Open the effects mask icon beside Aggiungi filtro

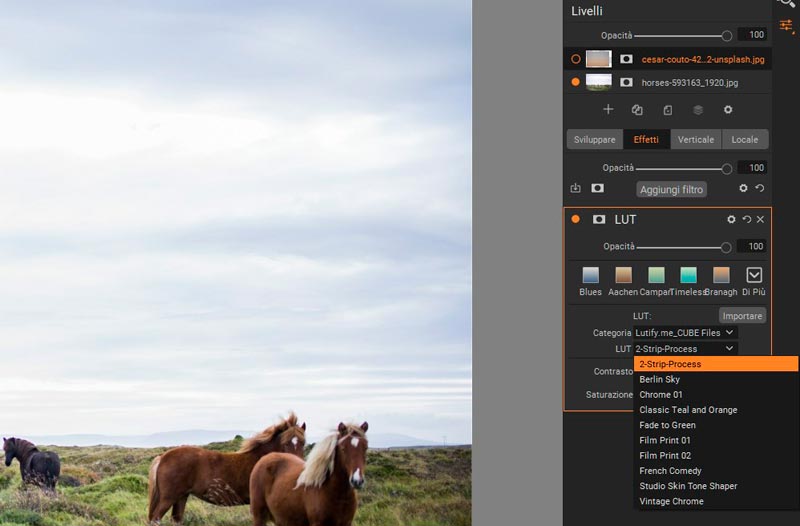pos(597,188)
